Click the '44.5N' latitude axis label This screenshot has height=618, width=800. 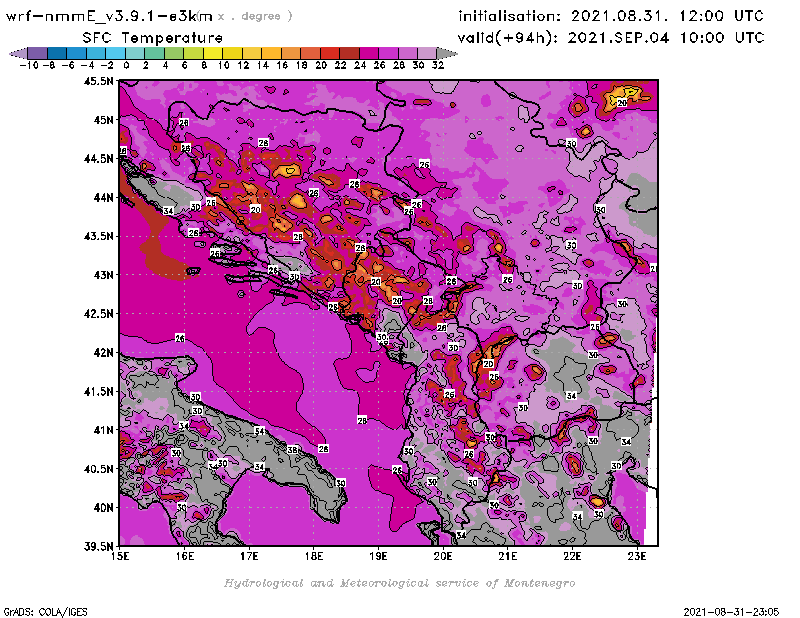[98, 158]
